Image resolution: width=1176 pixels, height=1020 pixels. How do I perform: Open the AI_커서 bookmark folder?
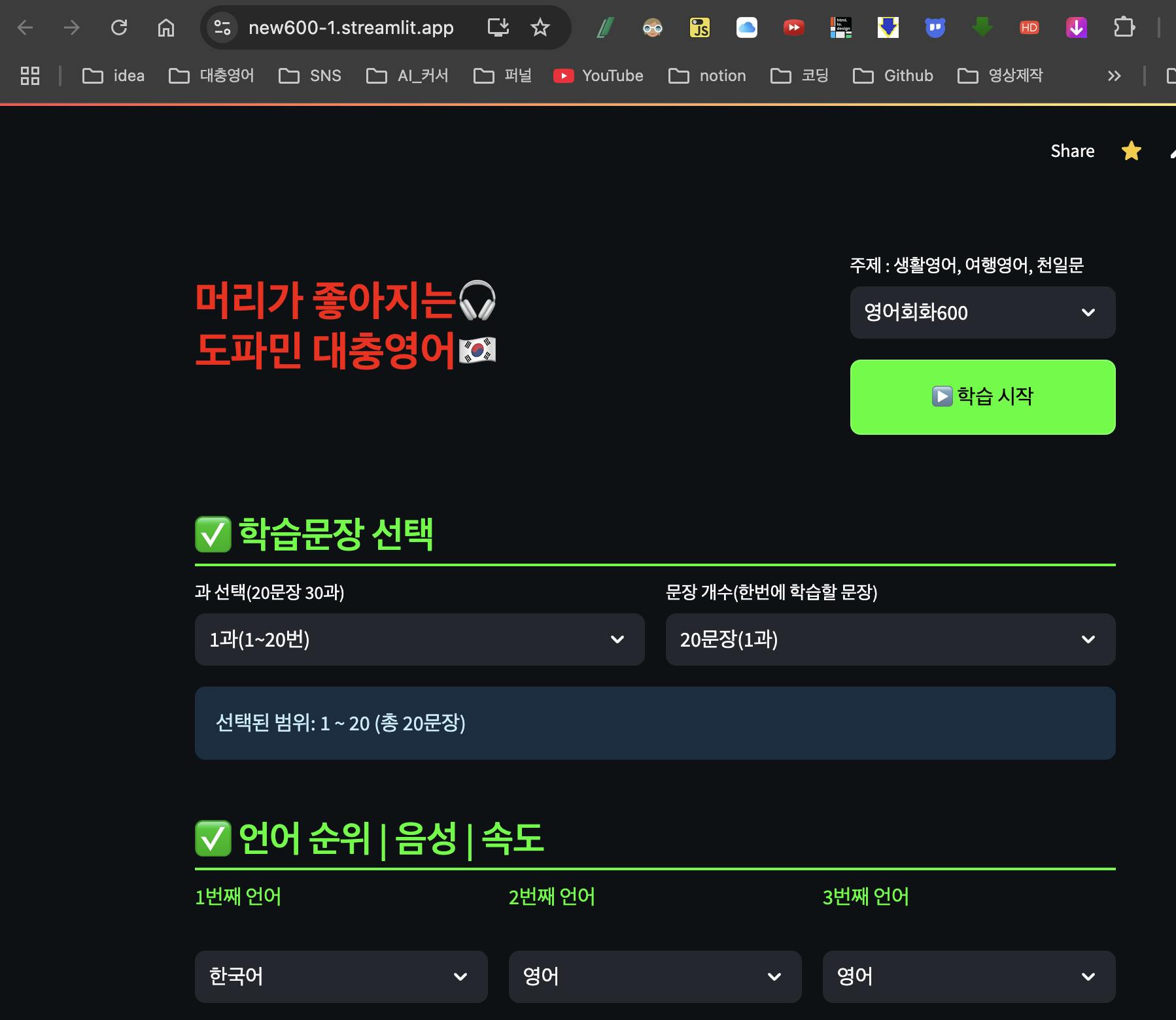[407, 76]
